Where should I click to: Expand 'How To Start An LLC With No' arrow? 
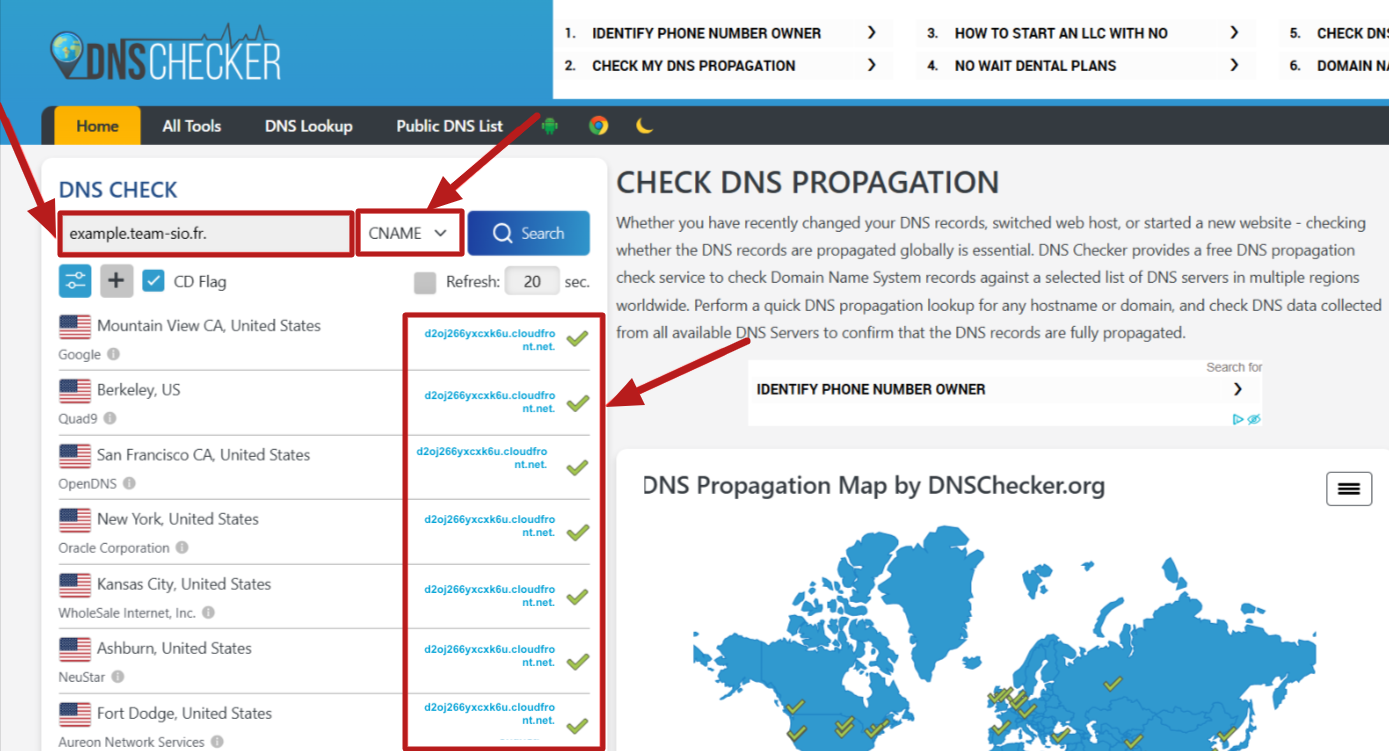pyautogui.click(x=1235, y=33)
